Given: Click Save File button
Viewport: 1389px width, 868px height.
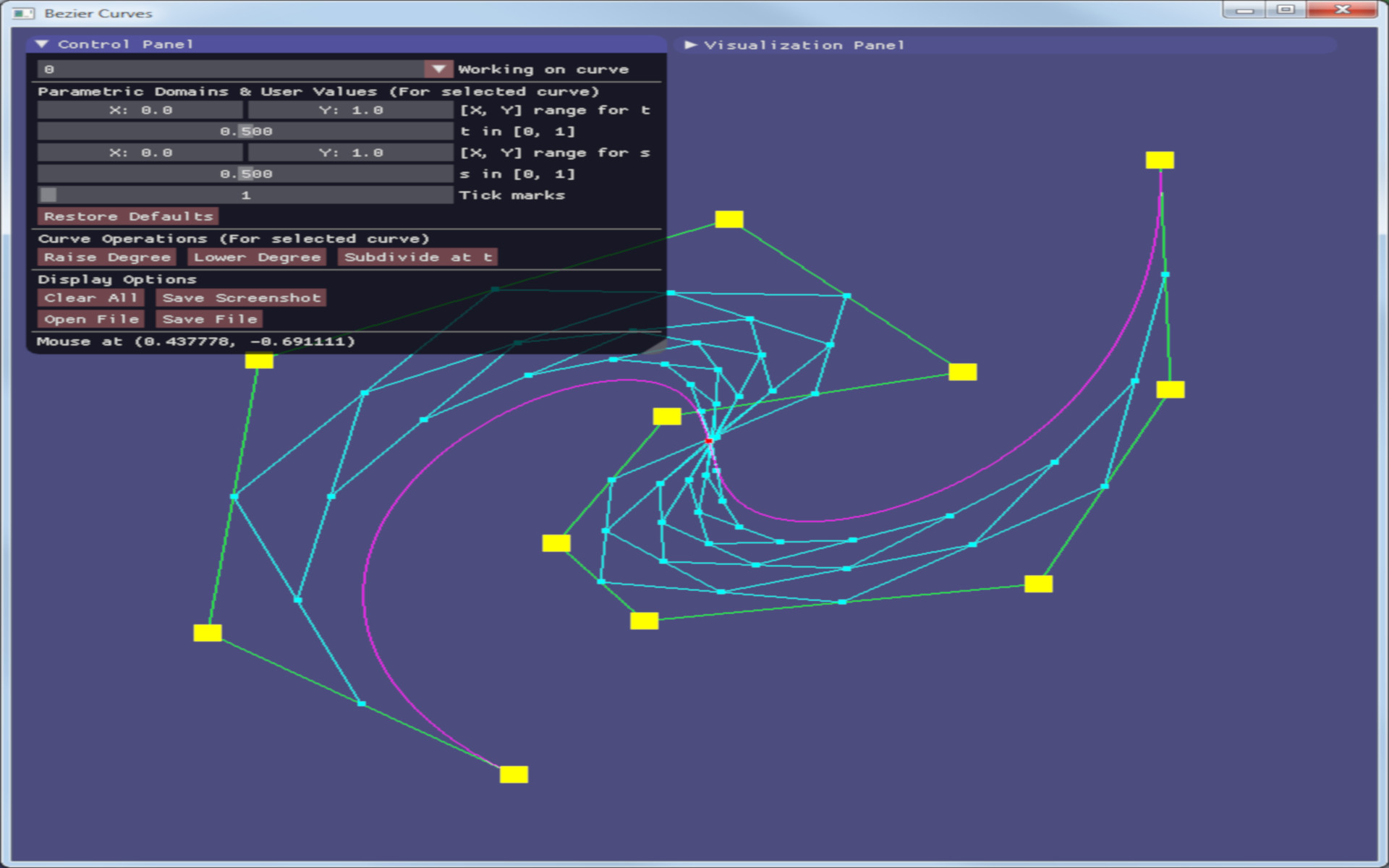Looking at the screenshot, I should 209,319.
